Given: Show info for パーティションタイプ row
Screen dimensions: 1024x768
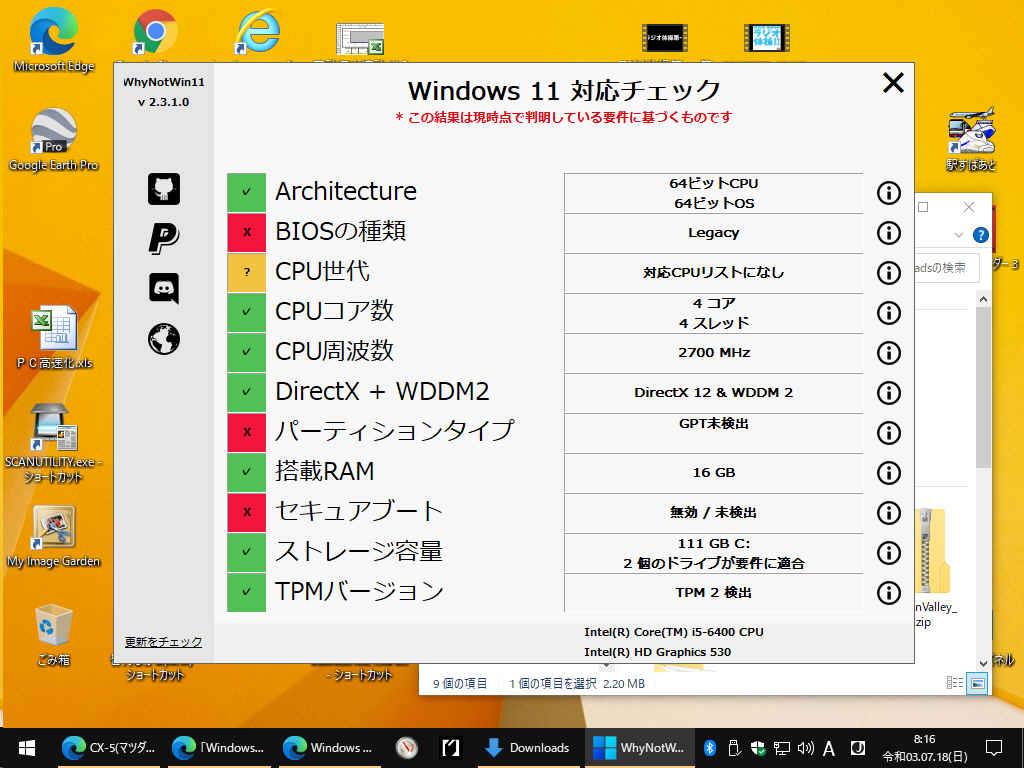Looking at the screenshot, I should click(888, 432).
